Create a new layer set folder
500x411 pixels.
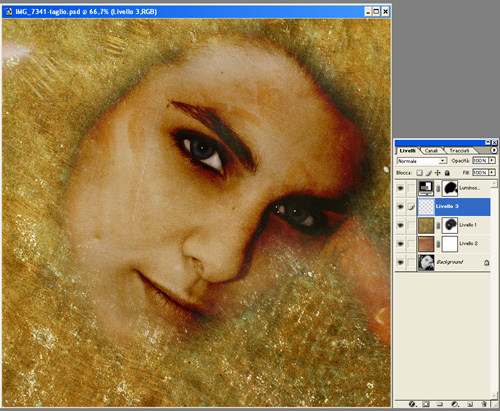coord(440,404)
